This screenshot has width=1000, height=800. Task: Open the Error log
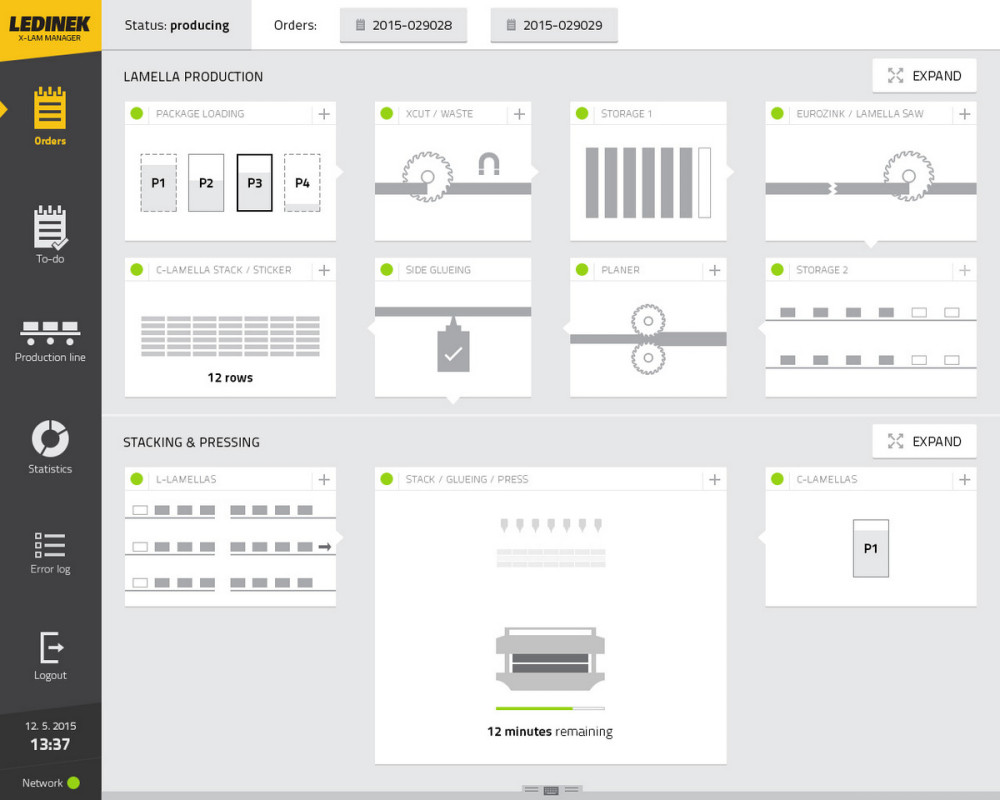[x=50, y=553]
